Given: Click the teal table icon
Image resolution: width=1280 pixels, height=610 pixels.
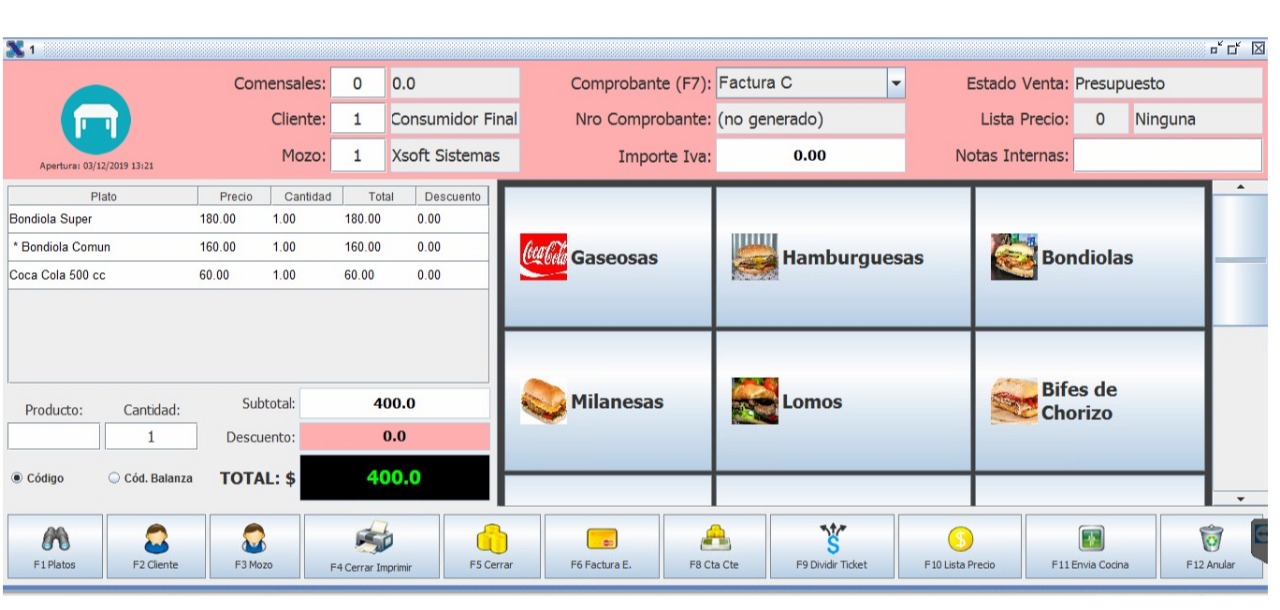Looking at the screenshot, I should click(x=95, y=120).
